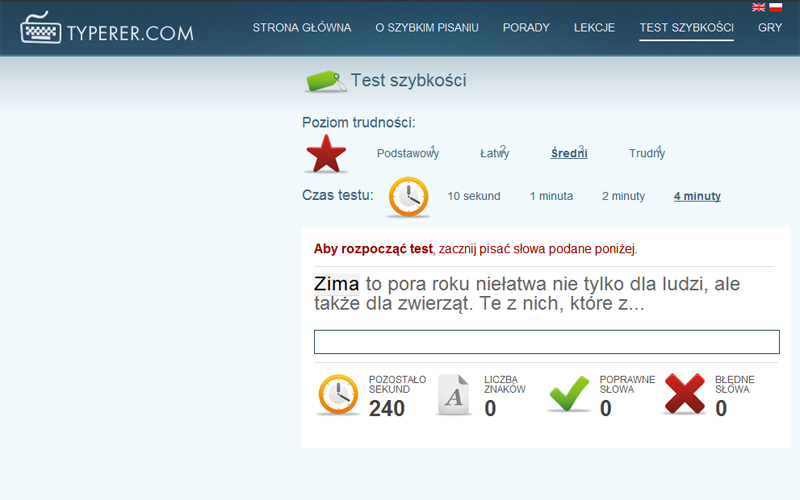Screen dimensions: 800x500
Task: Click the red star difficulty icon
Action: click(x=326, y=154)
